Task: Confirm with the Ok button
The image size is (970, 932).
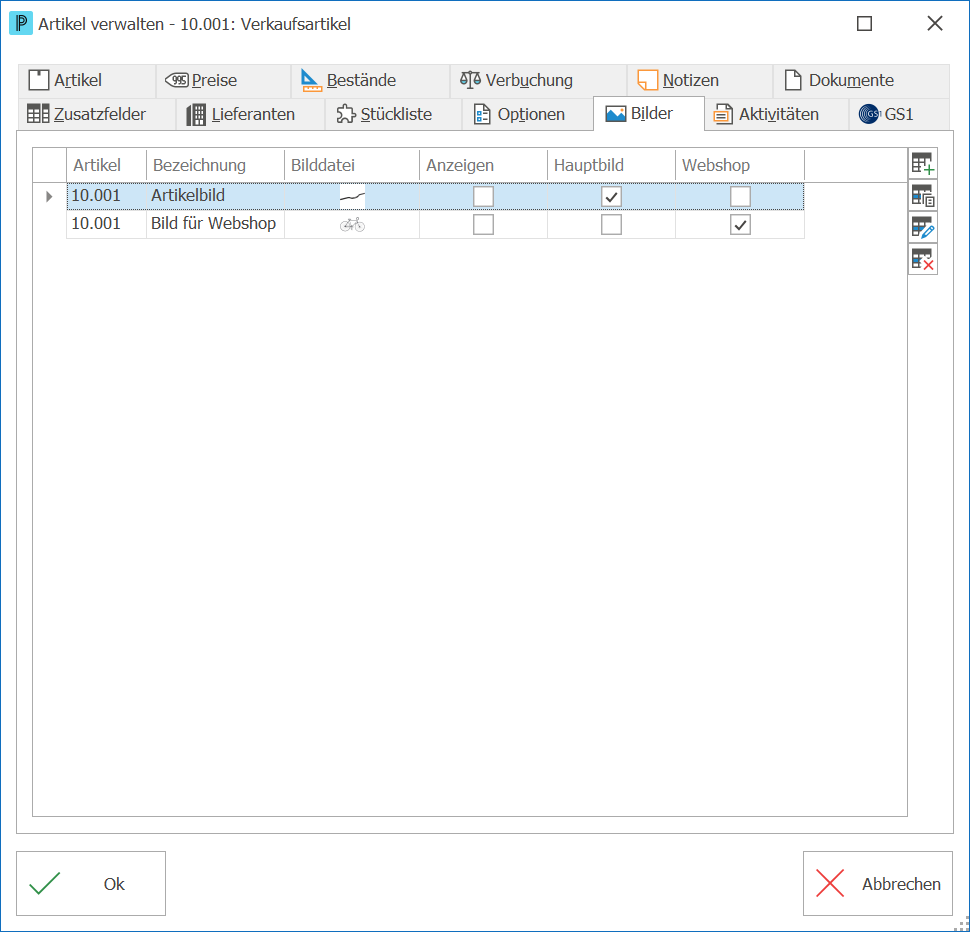Action: coord(91,883)
